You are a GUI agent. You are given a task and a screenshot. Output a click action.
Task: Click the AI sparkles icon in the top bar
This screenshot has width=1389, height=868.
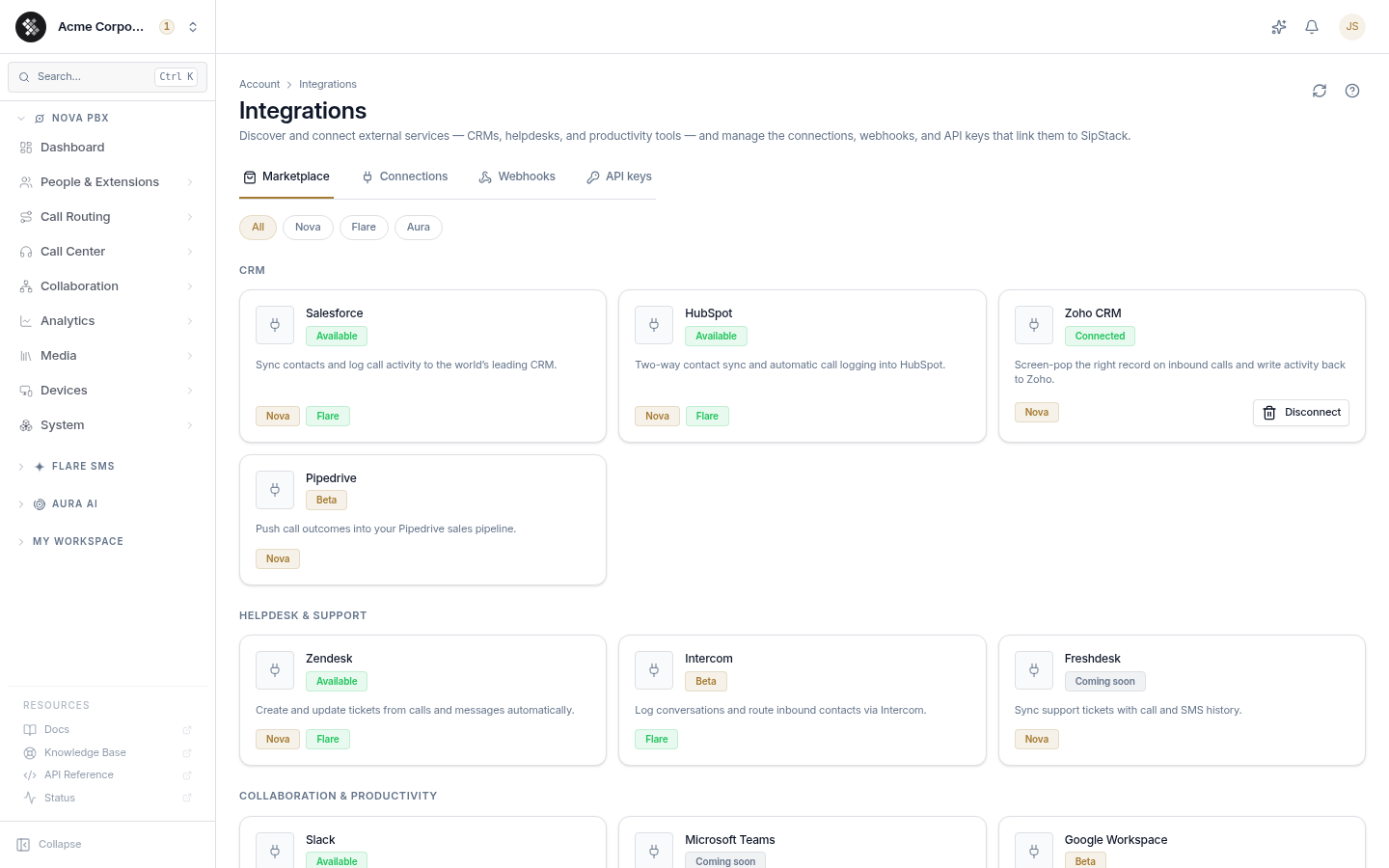(1279, 27)
